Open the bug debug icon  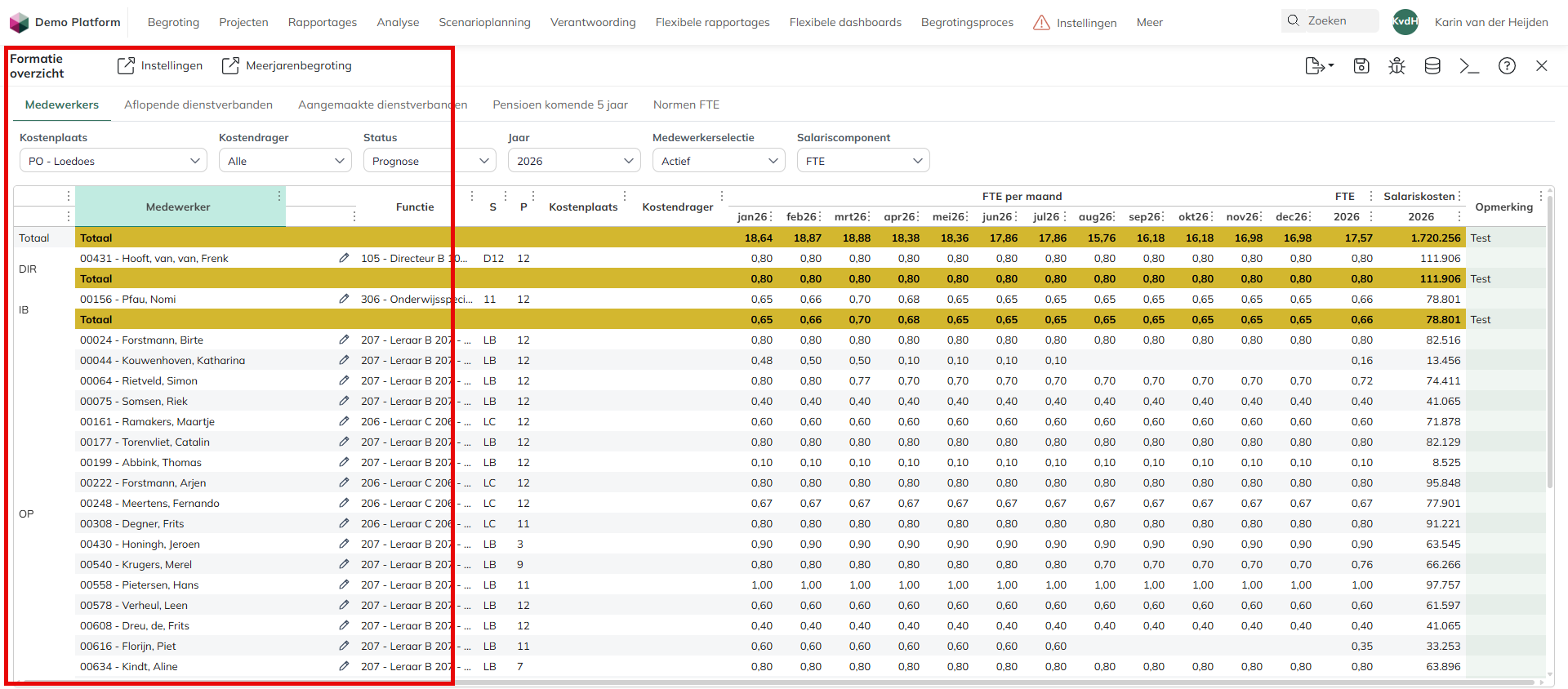[1397, 66]
